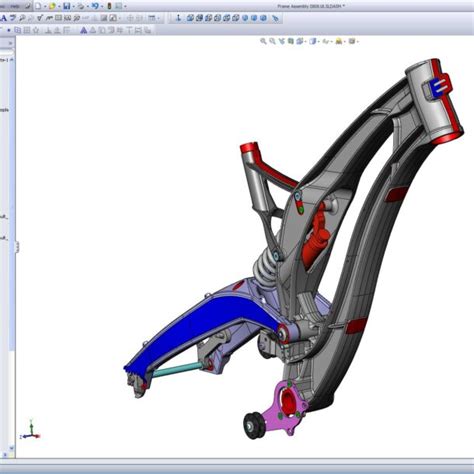Select the Surface Finish checkmark symbol tool
This screenshot has height=474, width=474.
tap(40, 18)
